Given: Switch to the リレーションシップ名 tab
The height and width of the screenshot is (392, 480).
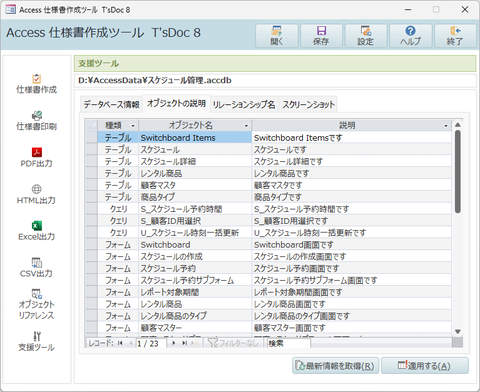Looking at the screenshot, I should click(x=244, y=105).
